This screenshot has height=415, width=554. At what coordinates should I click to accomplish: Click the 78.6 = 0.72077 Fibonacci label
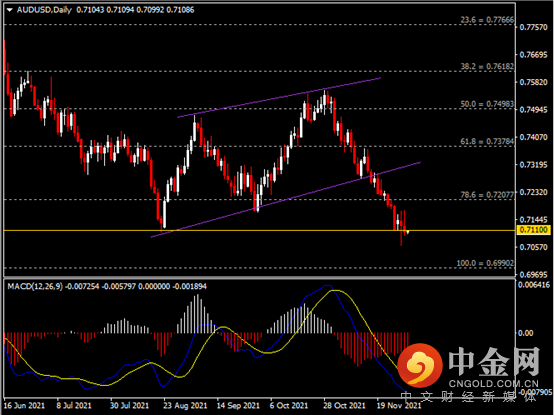click(x=487, y=195)
